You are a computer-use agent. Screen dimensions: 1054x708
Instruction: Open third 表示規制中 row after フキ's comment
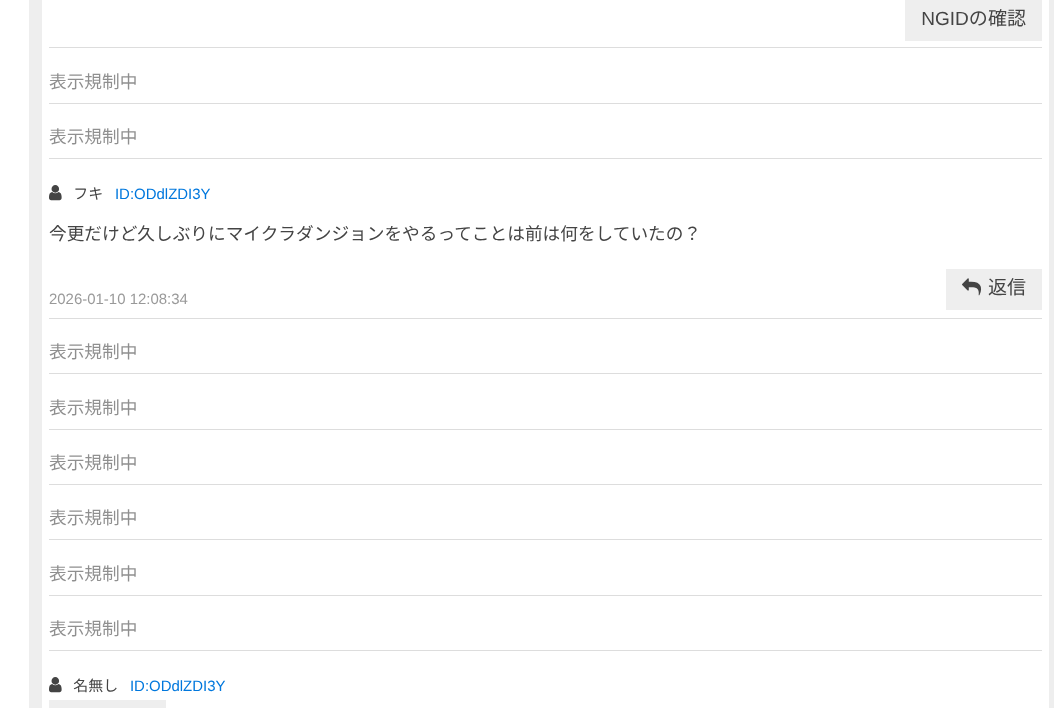click(x=93, y=463)
